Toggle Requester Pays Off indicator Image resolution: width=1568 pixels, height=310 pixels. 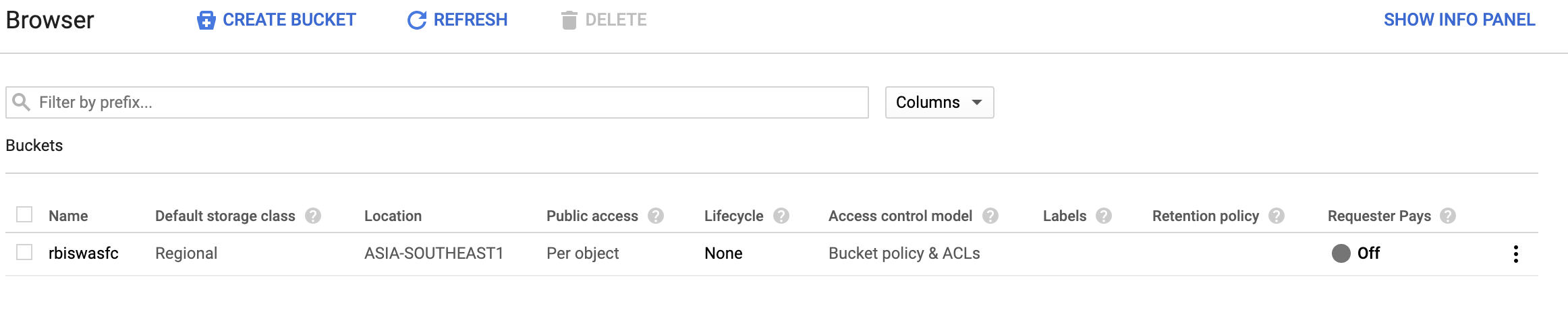pos(1355,253)
